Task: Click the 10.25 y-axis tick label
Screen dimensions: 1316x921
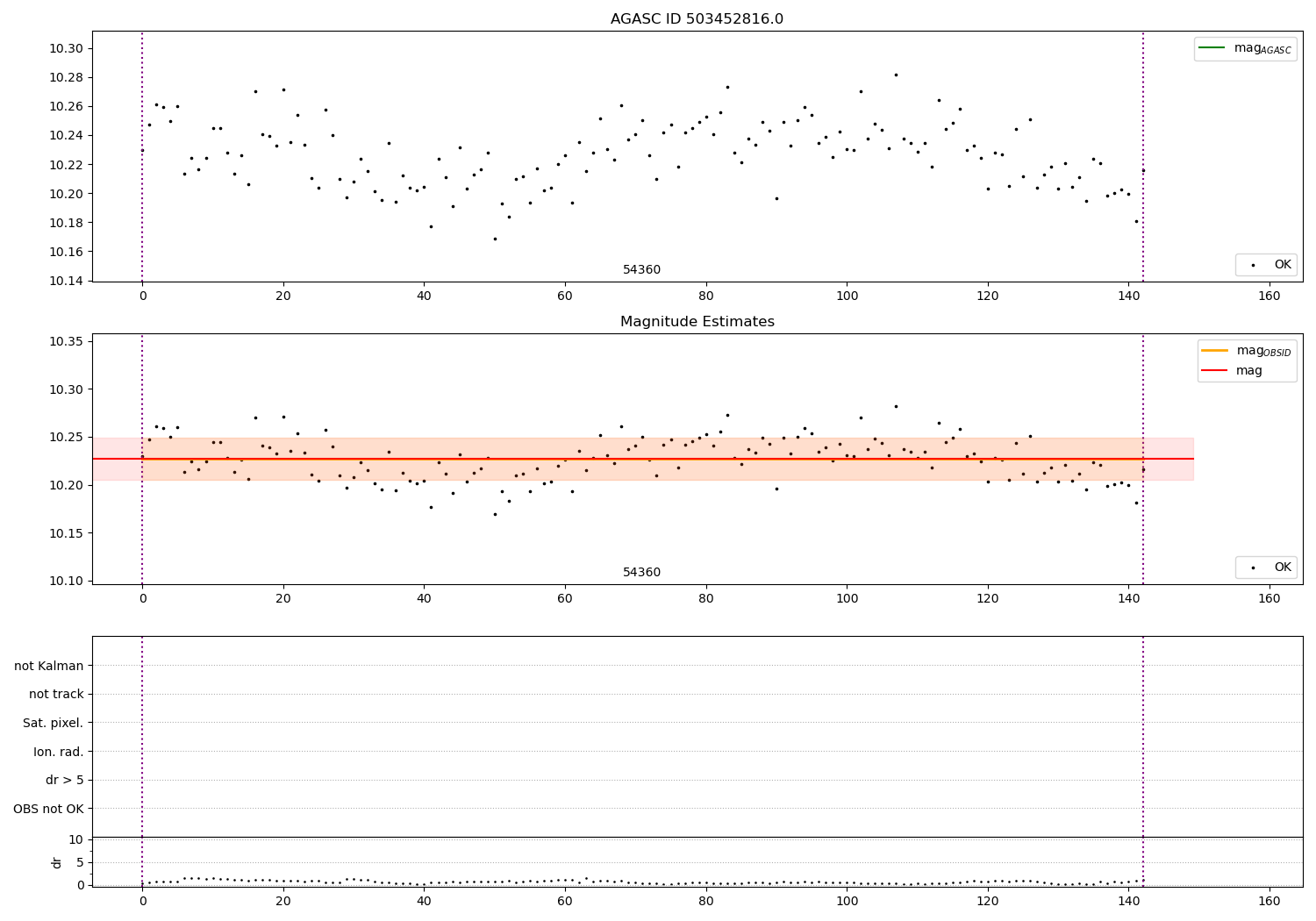Action: tap(67, 437)
